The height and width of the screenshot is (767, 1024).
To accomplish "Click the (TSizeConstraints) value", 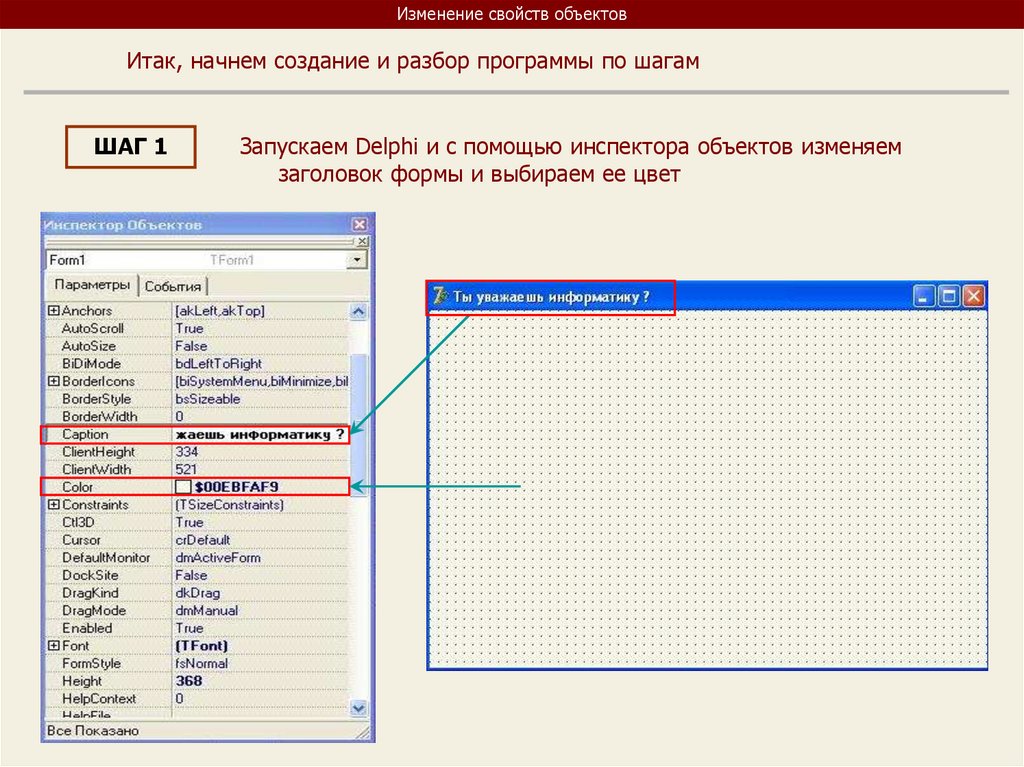I will tap(229, 505).
